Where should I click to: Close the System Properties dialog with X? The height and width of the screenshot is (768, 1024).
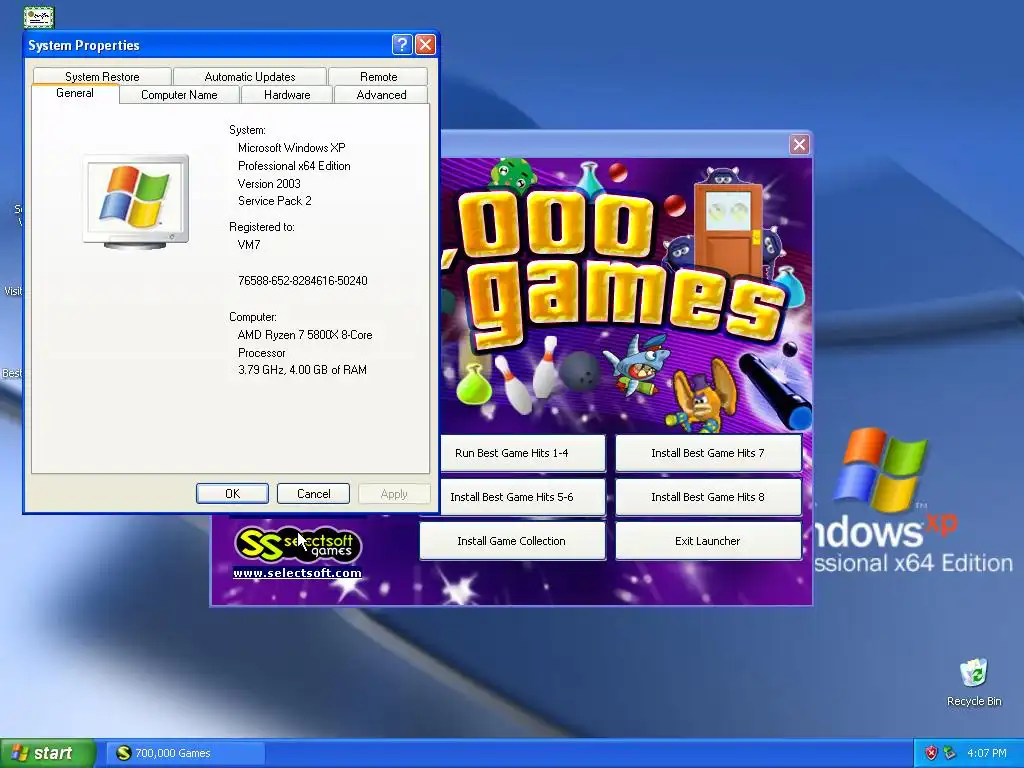coord(425,44)
